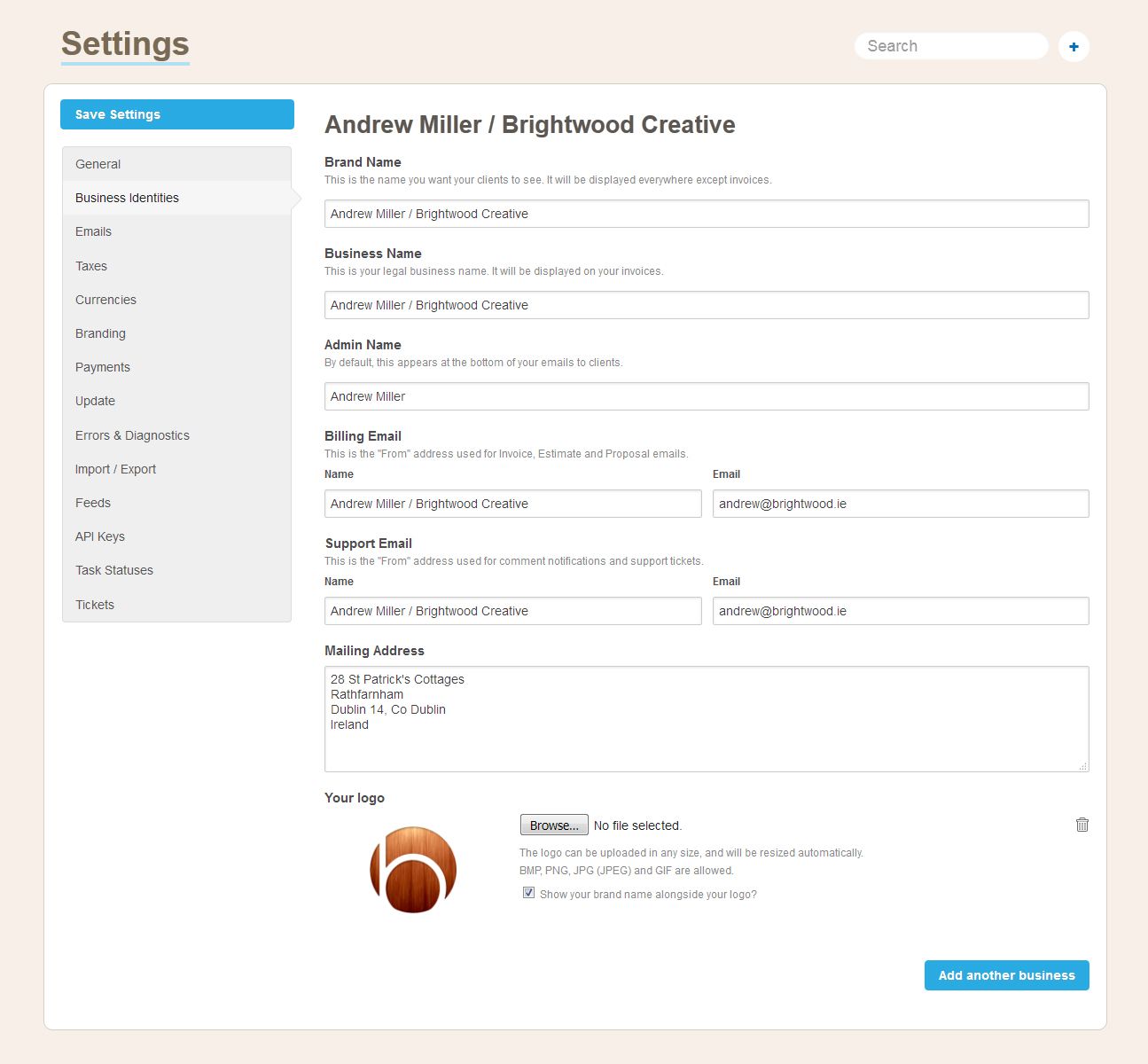Click the Save Settings button
The image size is (1148, 1064).
tap(177, 114)
